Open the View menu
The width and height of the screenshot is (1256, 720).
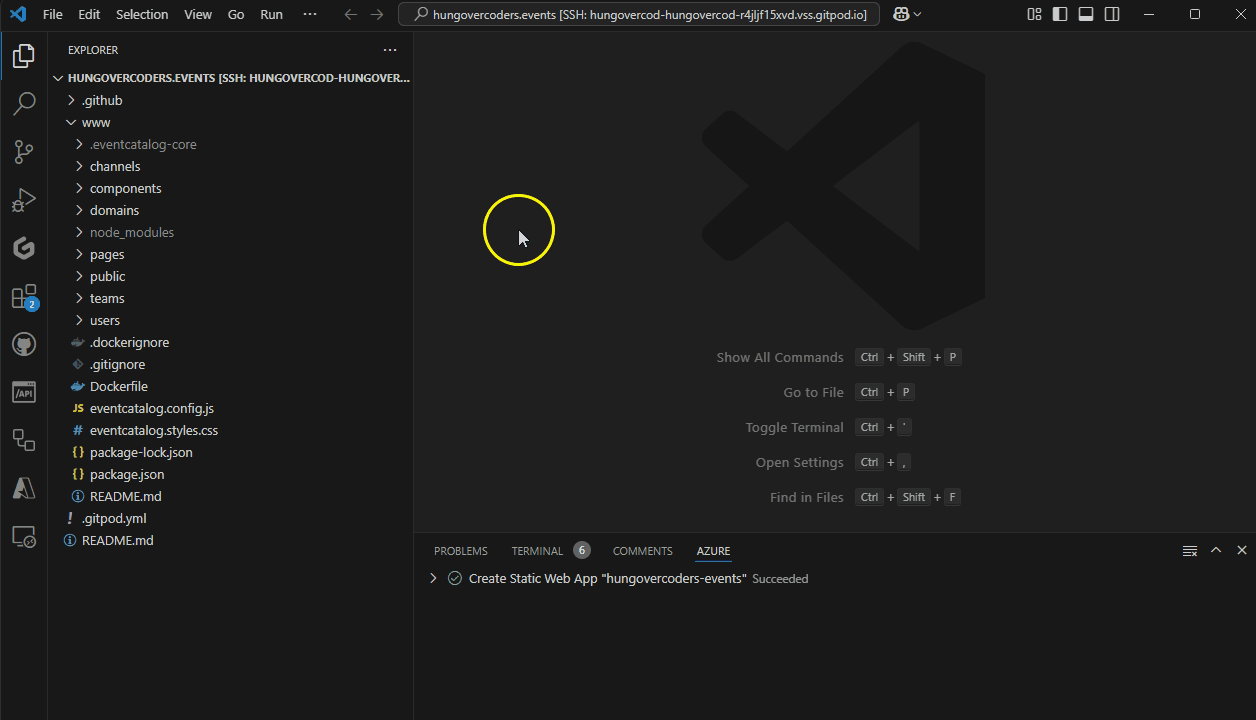coord(198,14)
